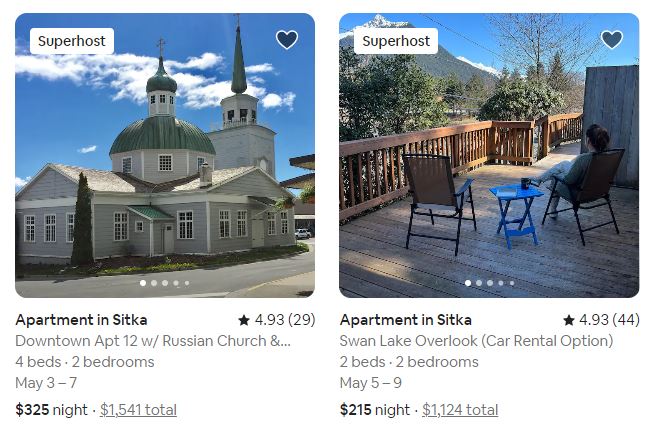This screenshot has width=649, height=431.
Task: Click the $215 night price
Action: point(375,409)
